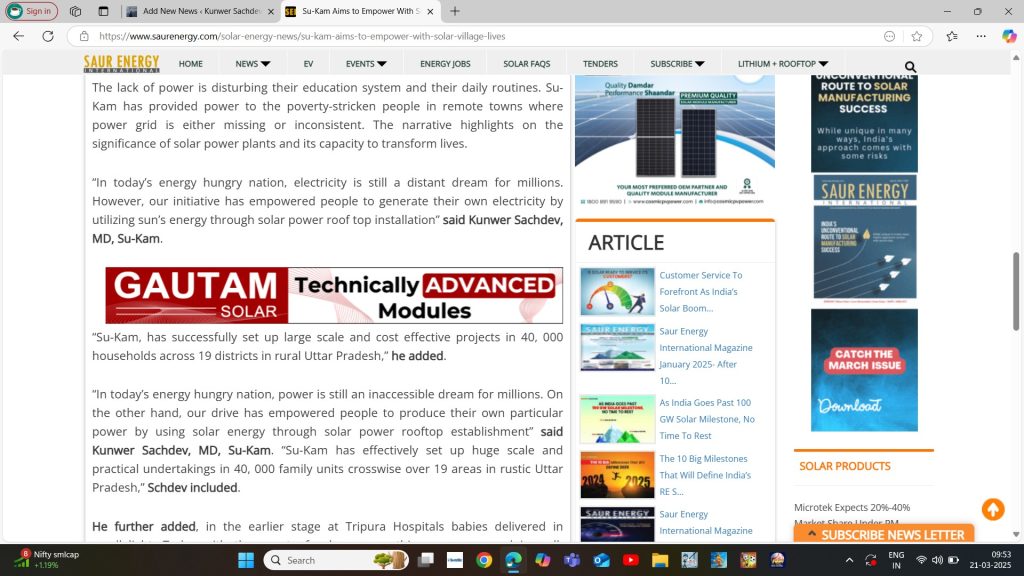The image size is (1024, 576).
Task: Open the clock and date in the tray
Action: click(991, 560)
